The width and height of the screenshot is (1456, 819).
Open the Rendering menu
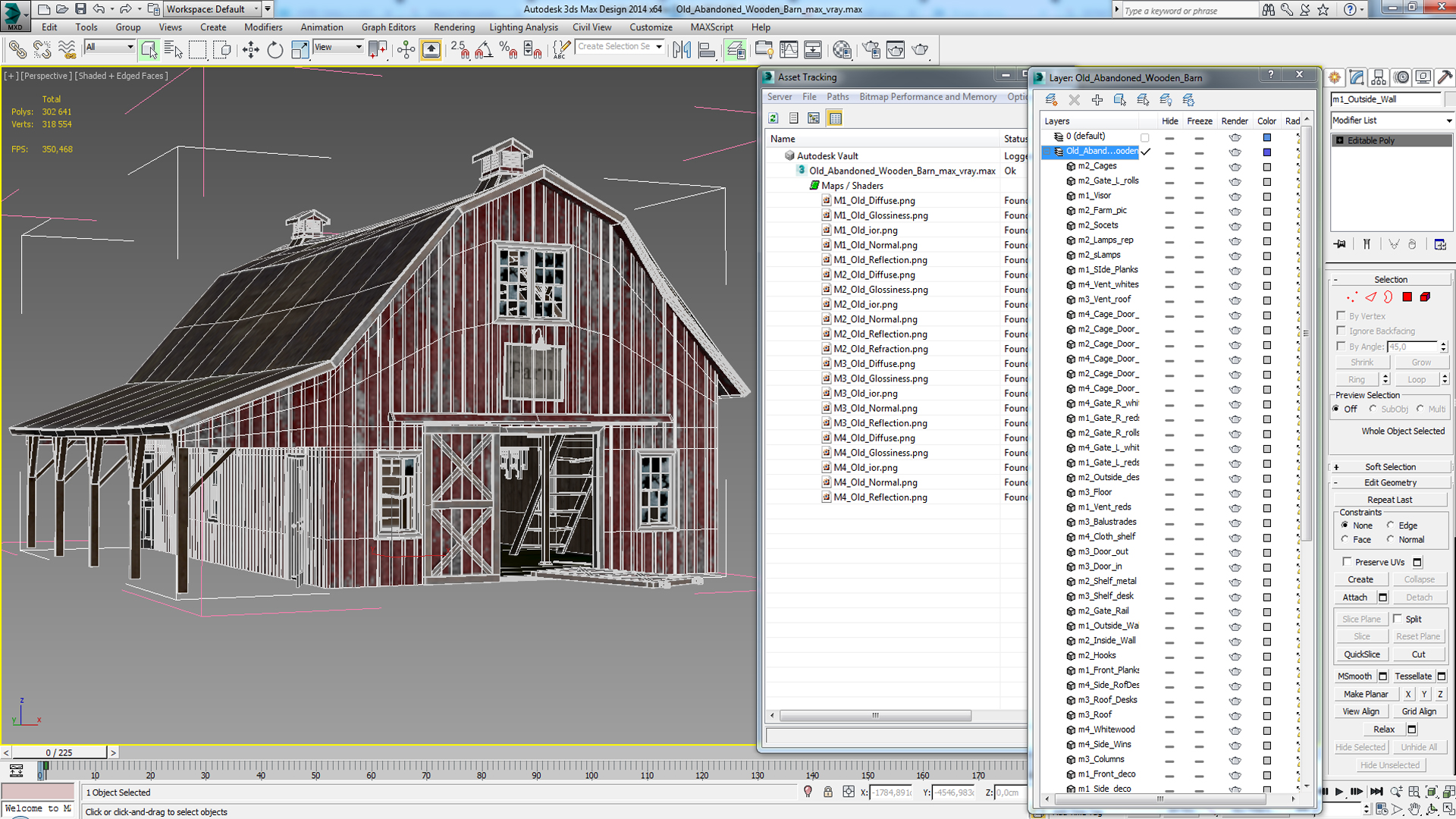(454, 27)
